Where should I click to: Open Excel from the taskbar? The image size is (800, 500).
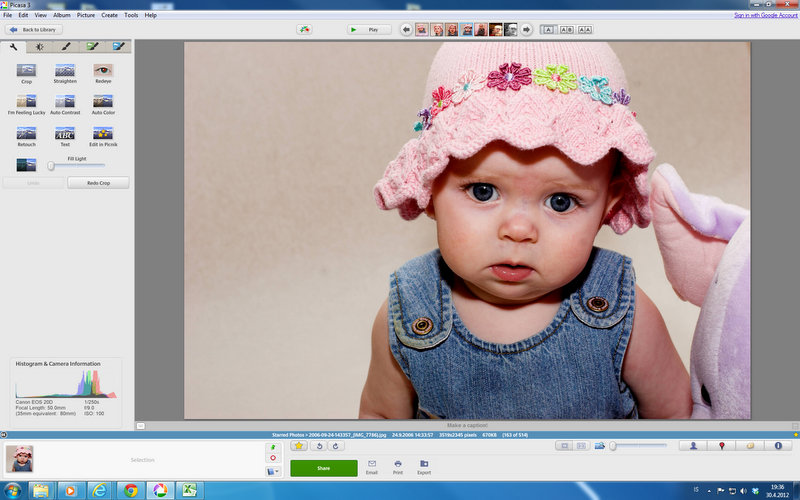pyautogui.click(x=190, y=490)
